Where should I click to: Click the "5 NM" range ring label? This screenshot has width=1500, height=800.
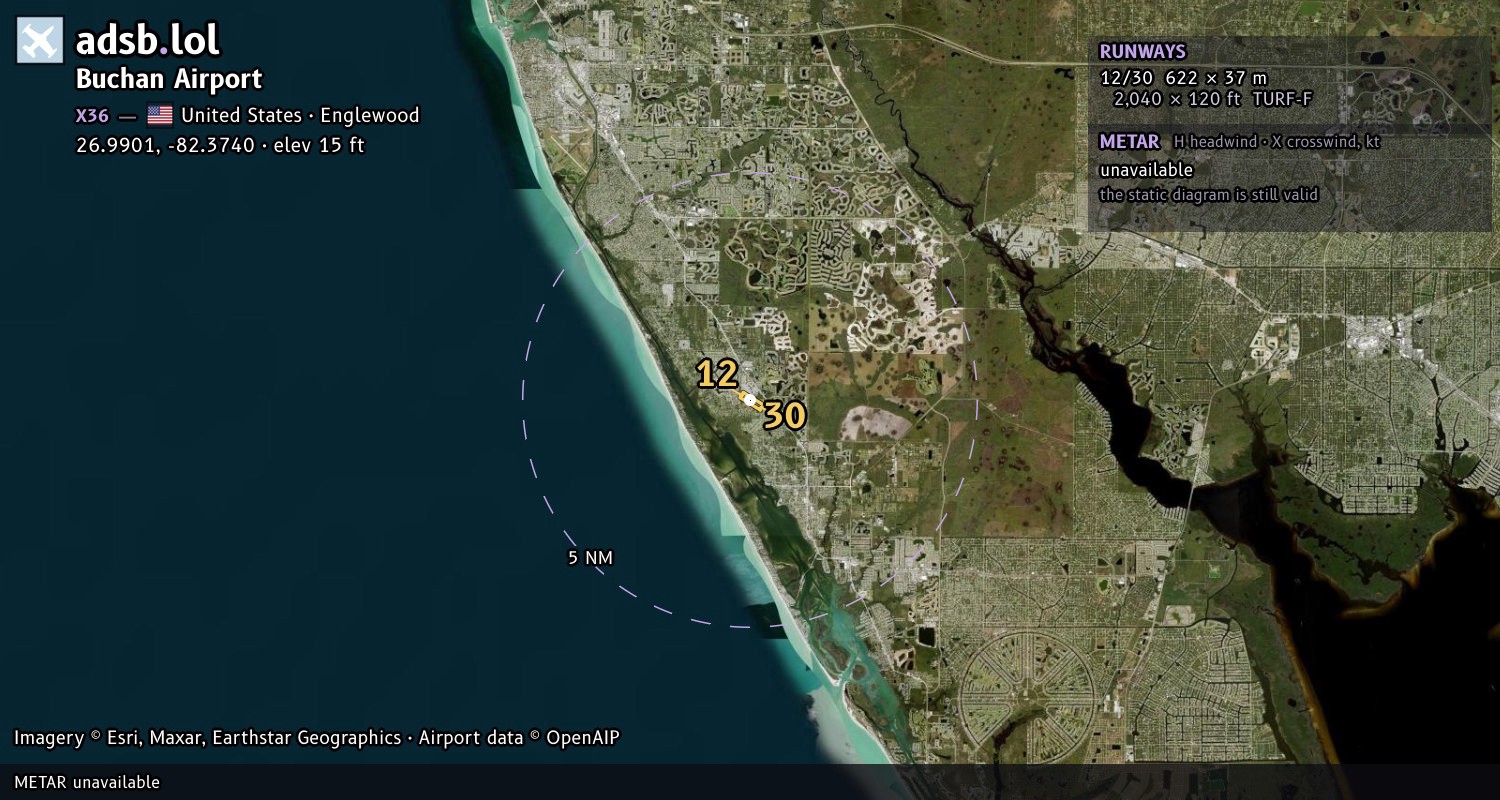[x=590, y=558]
